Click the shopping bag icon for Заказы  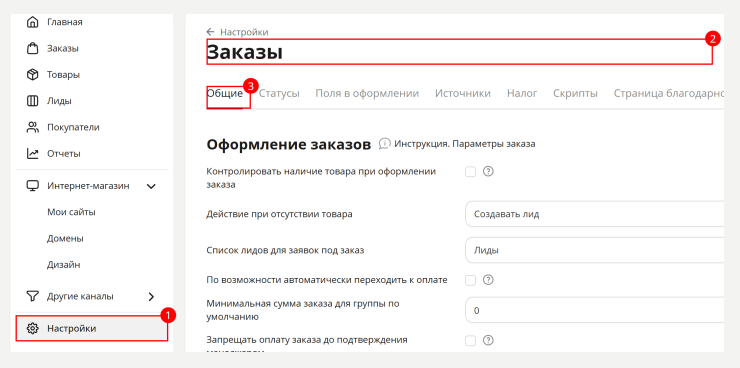[x=32, y=49]
